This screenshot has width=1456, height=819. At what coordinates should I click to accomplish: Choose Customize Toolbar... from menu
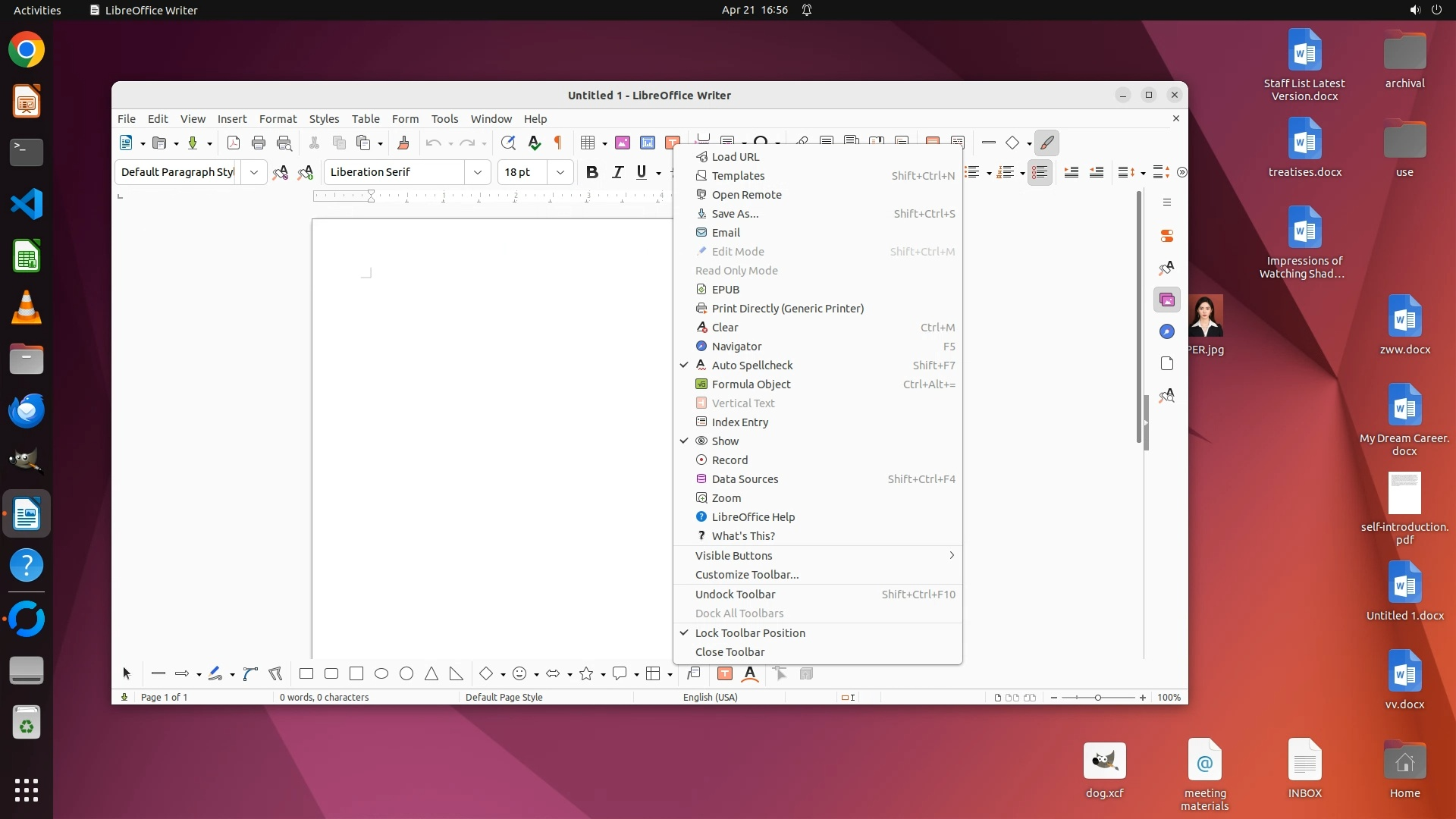click(x=746, y=574)
